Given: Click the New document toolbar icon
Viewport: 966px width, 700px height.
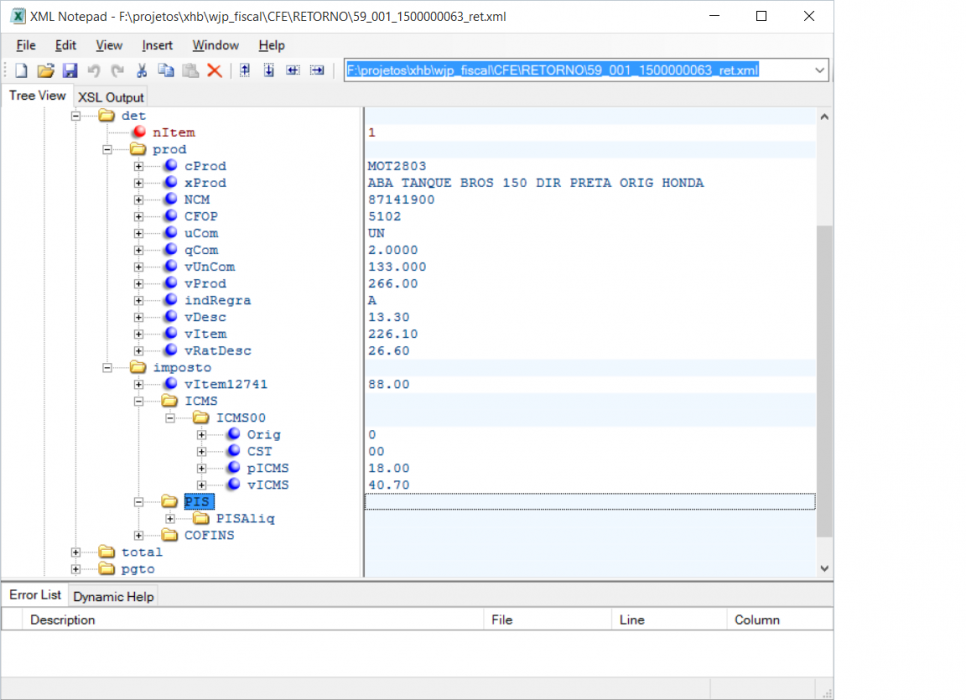Looking at the screenshot, I should pos(22,70).
